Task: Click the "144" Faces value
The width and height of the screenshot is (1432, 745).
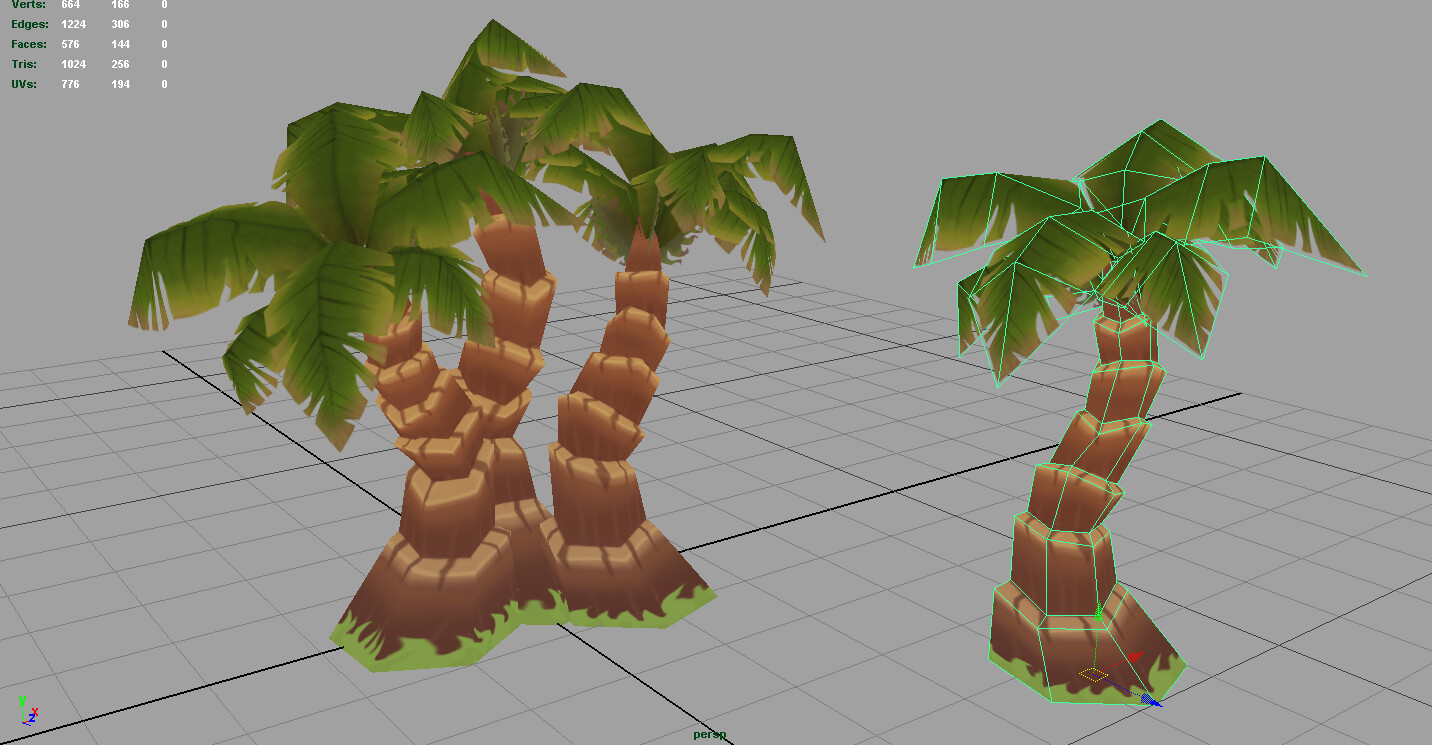Action: (x=120, y=44)
